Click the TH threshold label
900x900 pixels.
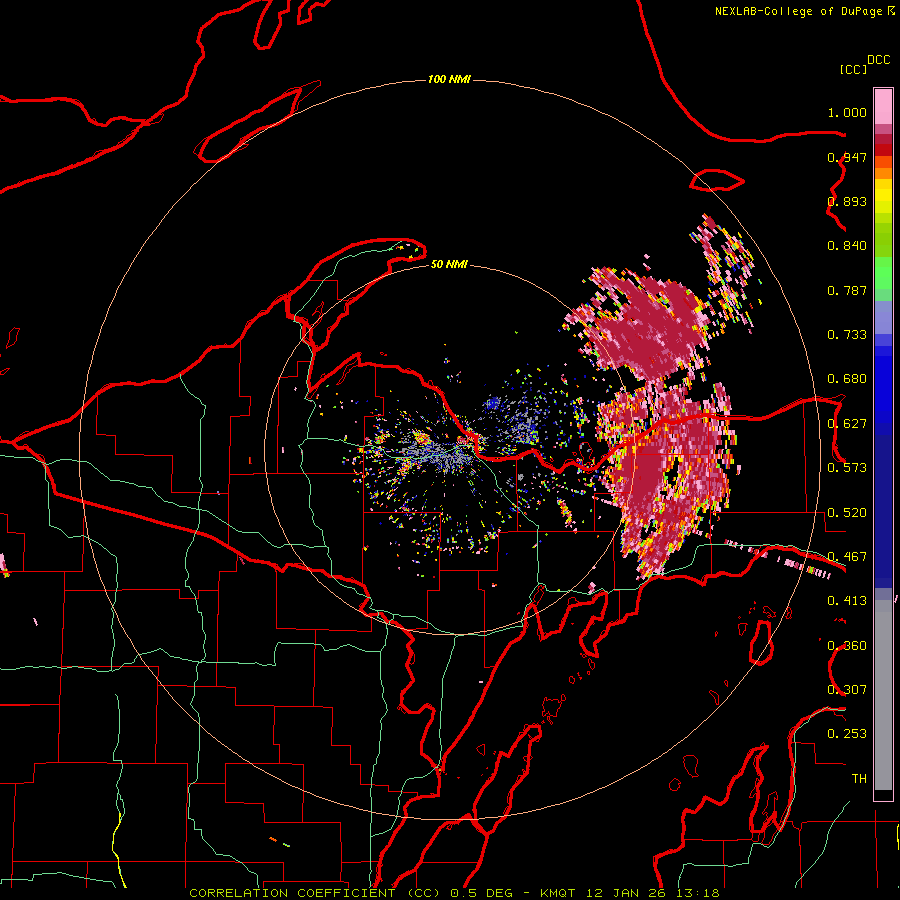tap(859, 779)
